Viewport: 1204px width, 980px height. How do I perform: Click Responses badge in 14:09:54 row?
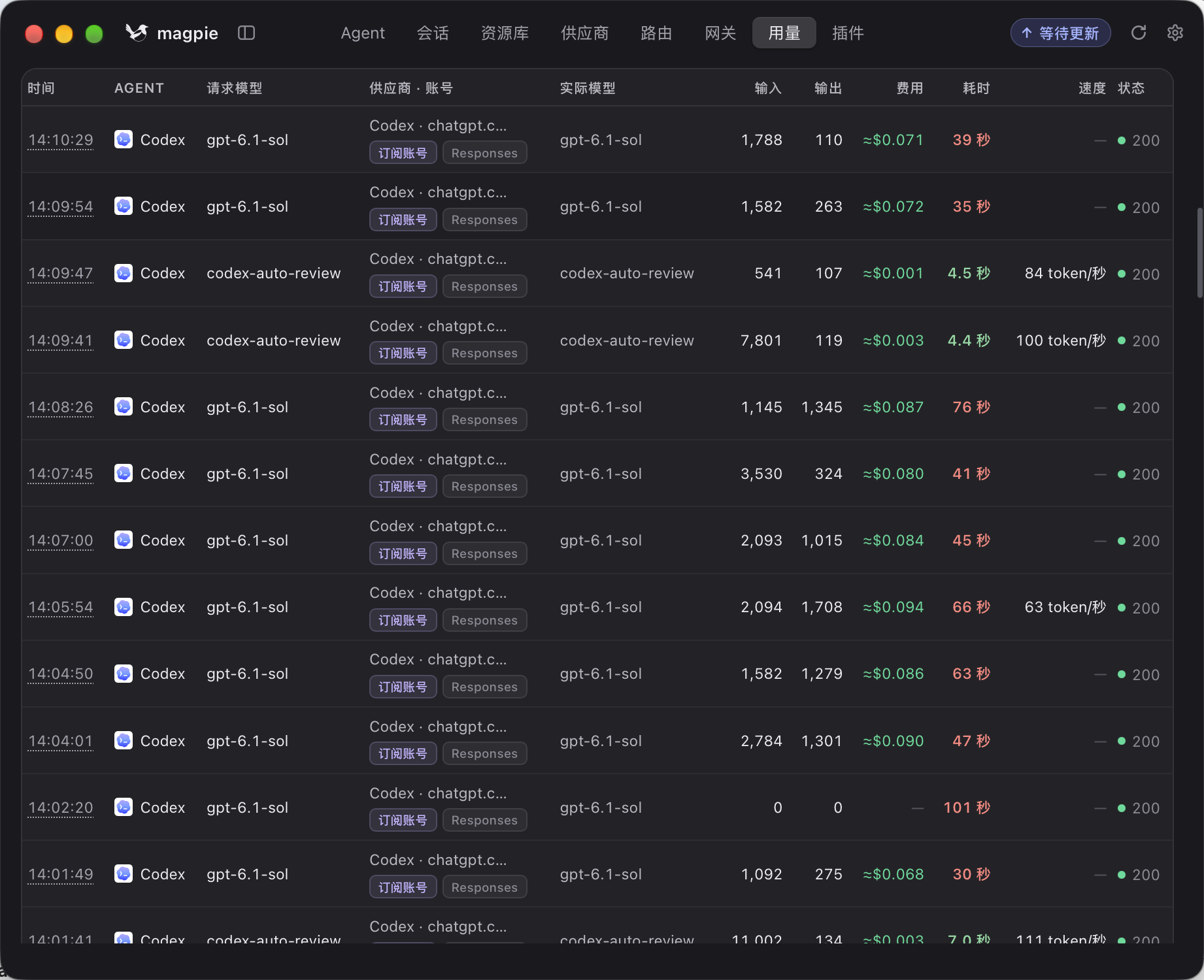(484, 220)
